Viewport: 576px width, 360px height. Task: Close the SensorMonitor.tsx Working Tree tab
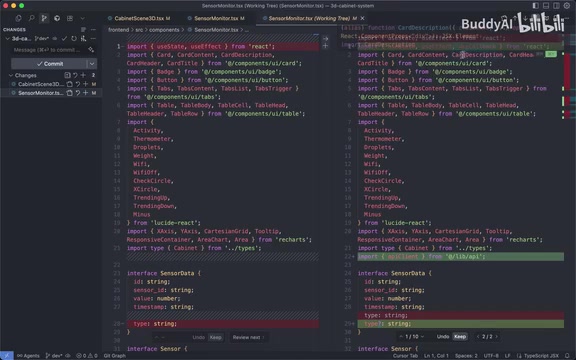click(x=363, y=18)
